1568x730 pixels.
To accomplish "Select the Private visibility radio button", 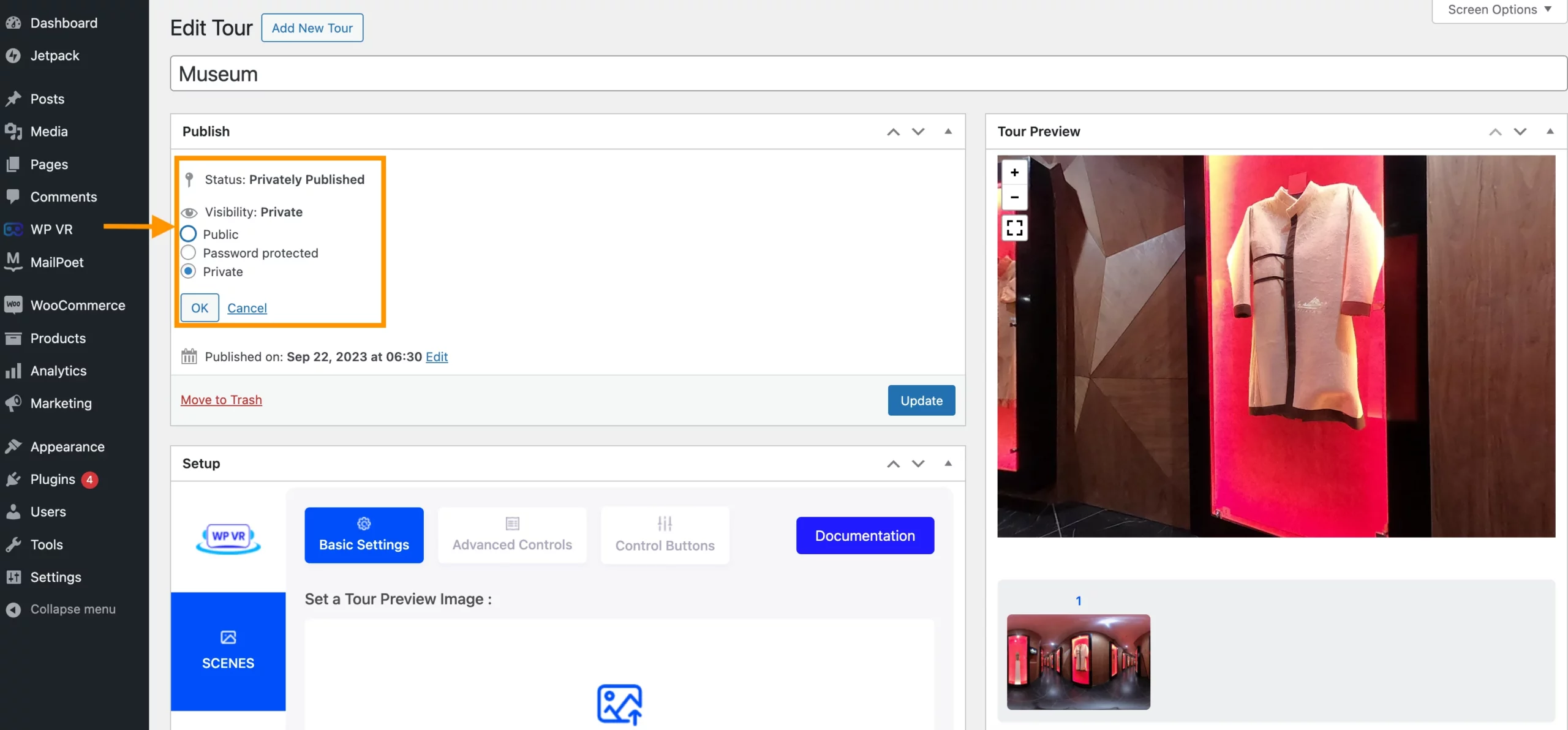I will click(x=189, y=271).
